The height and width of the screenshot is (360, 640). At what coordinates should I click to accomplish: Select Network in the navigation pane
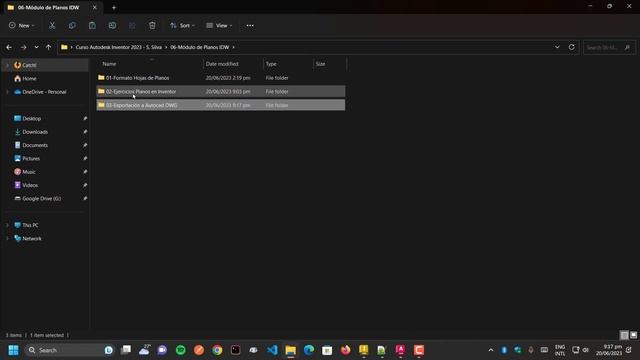[32, 238]
